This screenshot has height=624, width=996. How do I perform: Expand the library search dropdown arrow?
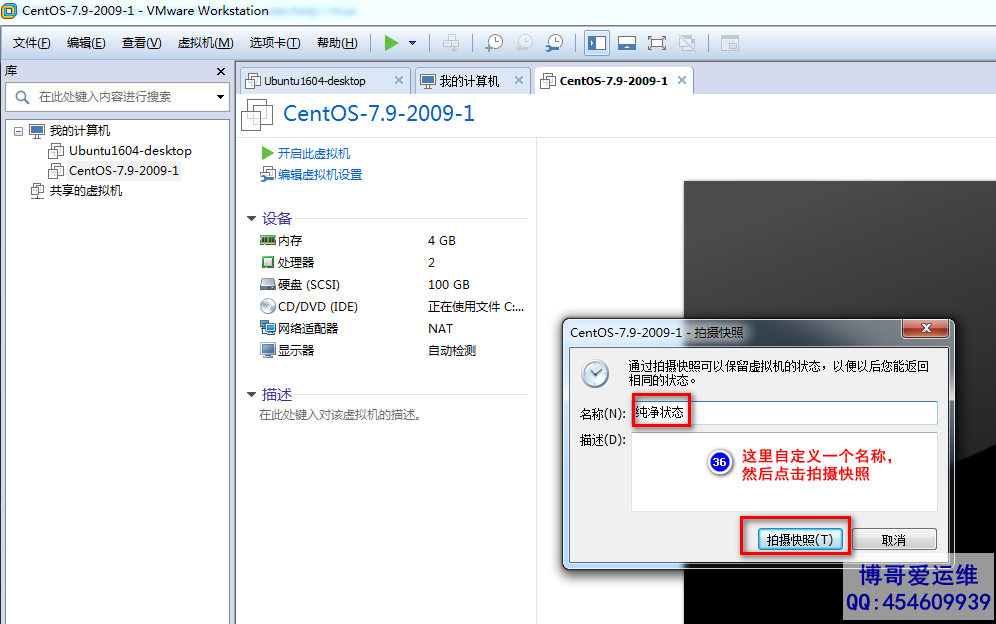pyautogui.click(x=221, y=97)
